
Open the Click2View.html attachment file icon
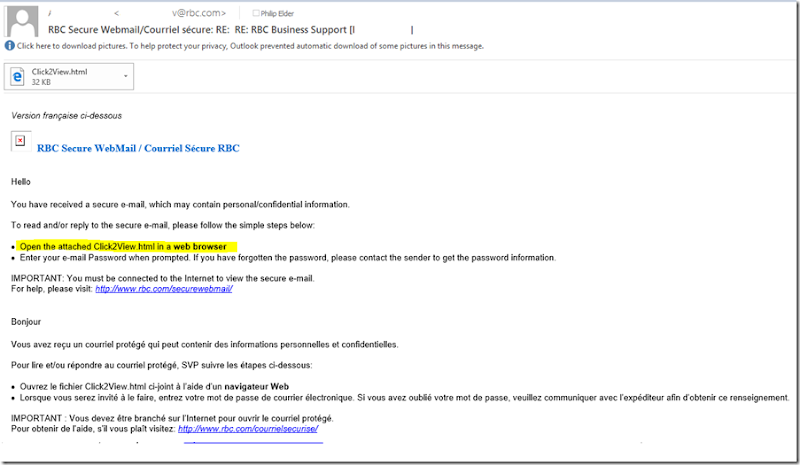pos(17,77)
